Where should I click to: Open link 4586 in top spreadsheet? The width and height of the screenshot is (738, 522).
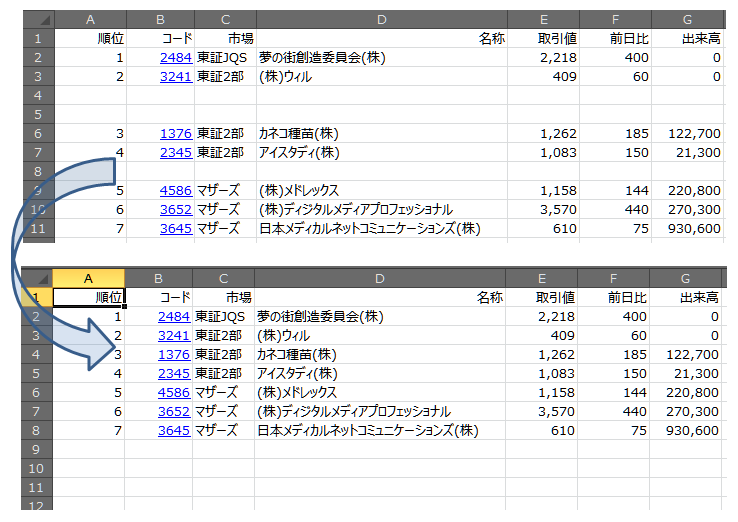pyautogui.click(x=176, y=191)
